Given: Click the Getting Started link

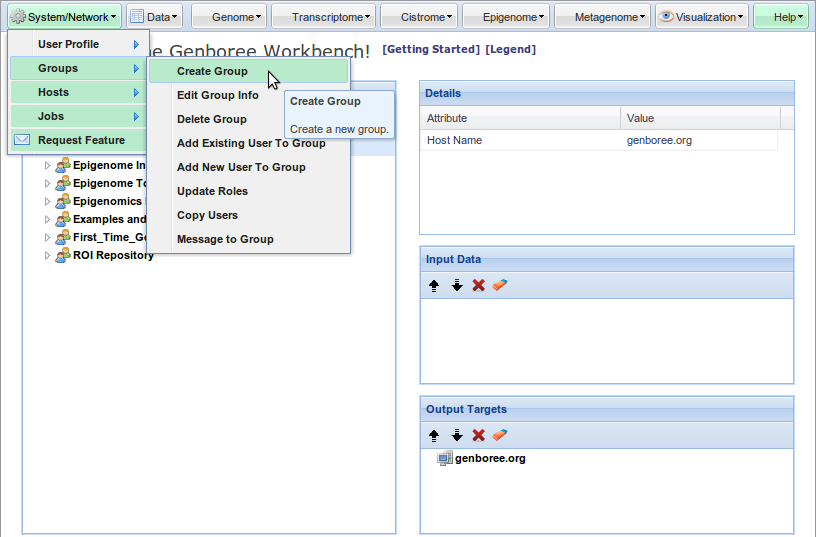Looking at the screenshot, I should [431, 50].
